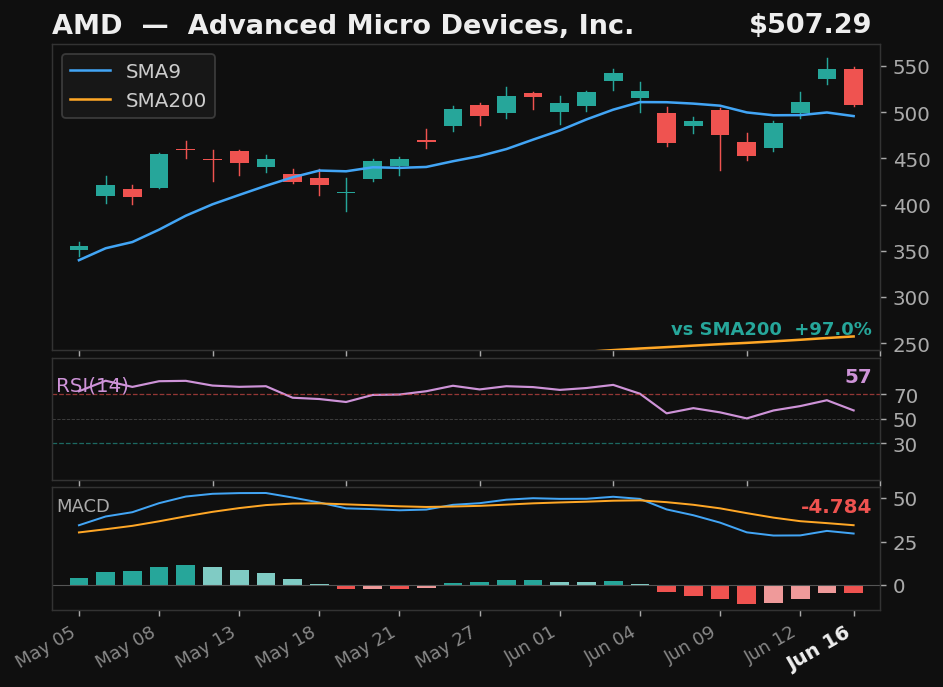Click the '300' price axis label
Screen dimensions: 943x687
(x=911, y=298)
